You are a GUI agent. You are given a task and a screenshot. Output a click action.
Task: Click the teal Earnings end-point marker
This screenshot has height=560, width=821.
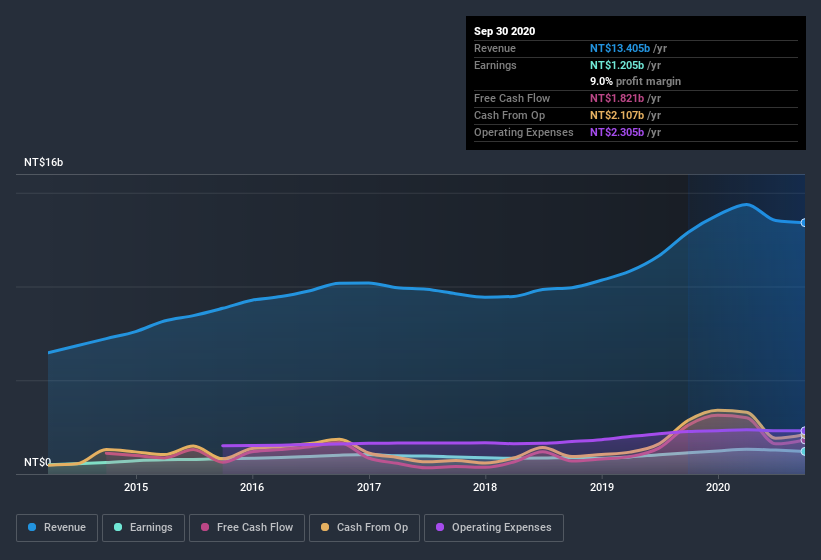point(804,451)
